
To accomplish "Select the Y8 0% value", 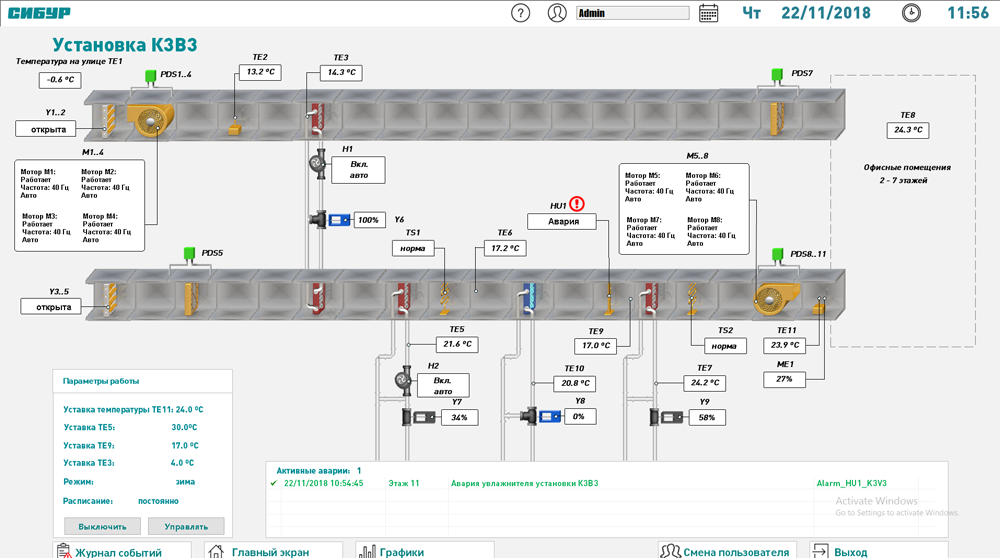I will [x=578, y=416].
